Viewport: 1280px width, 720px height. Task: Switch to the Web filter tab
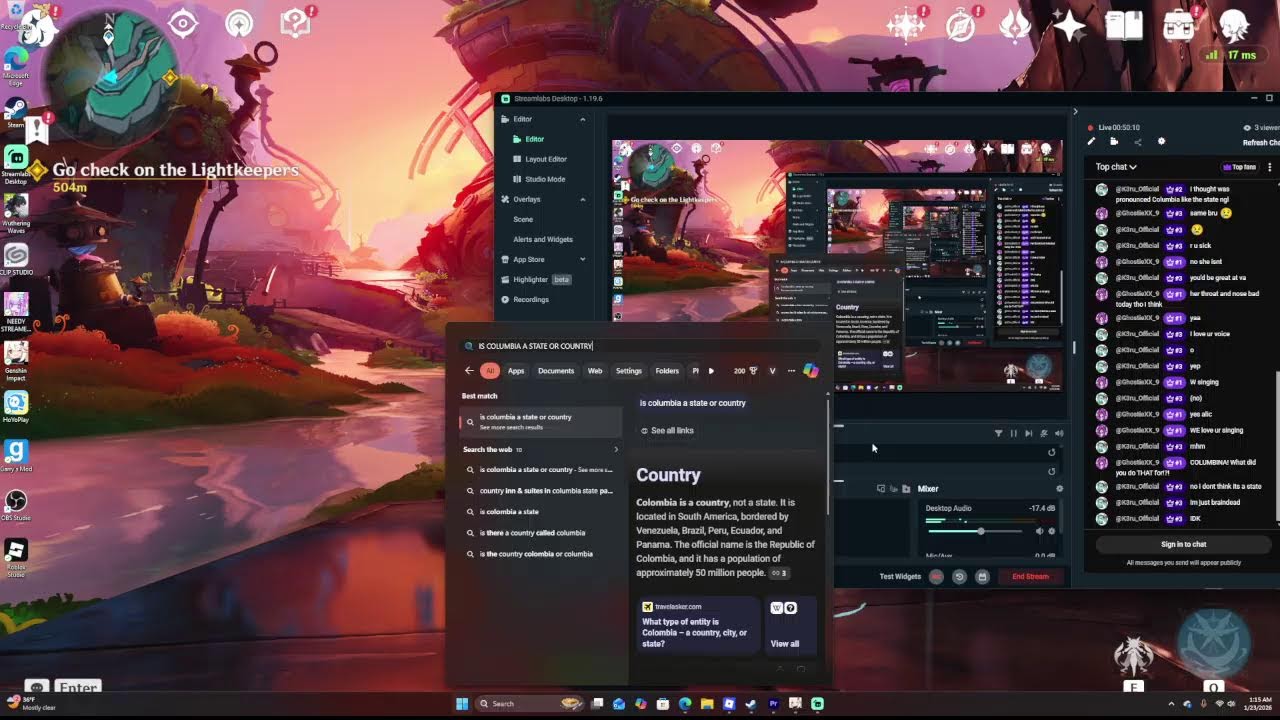pyautogui.click(x=595, y=371)
